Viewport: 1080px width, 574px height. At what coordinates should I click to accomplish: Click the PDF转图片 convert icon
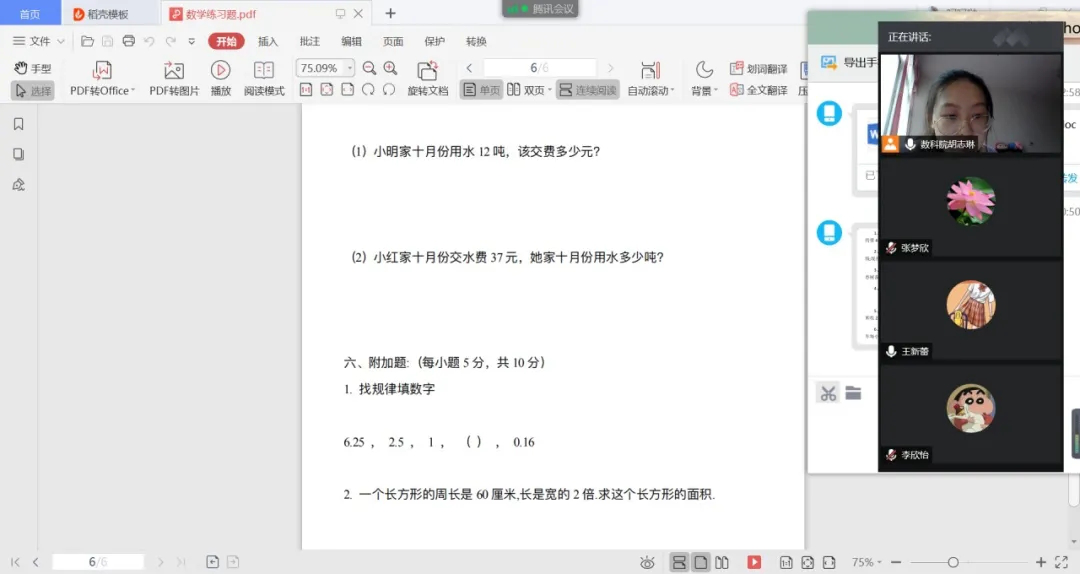pos(174,71)
